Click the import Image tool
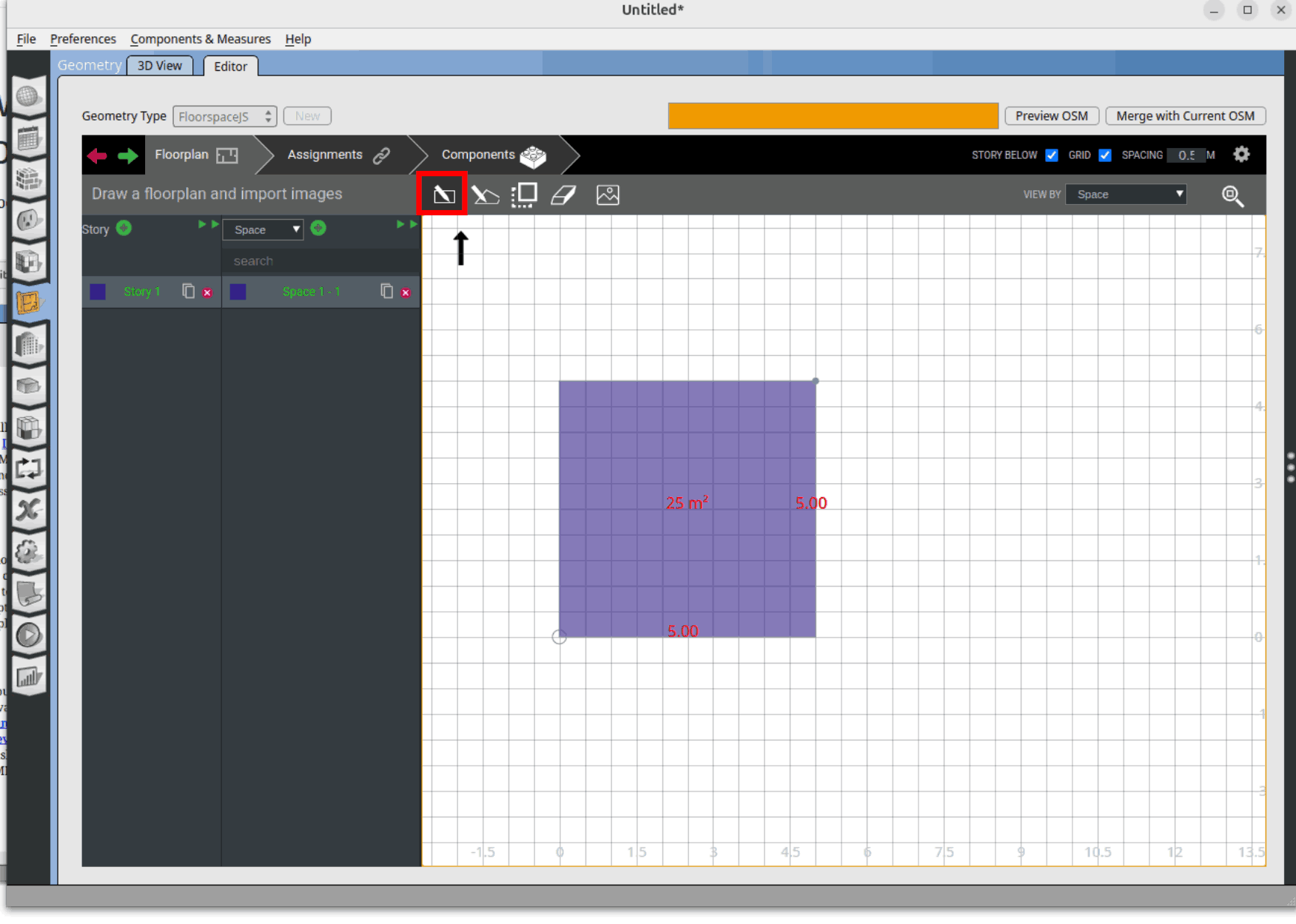The width and height of the screenshot is (1296, 924). click(x=608, y=195)
